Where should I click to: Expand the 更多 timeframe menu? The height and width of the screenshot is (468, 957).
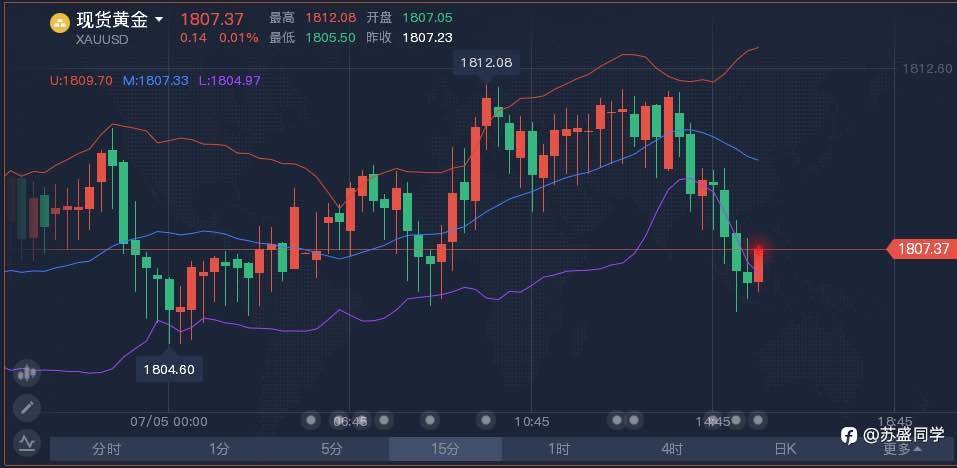click(902, 449)
